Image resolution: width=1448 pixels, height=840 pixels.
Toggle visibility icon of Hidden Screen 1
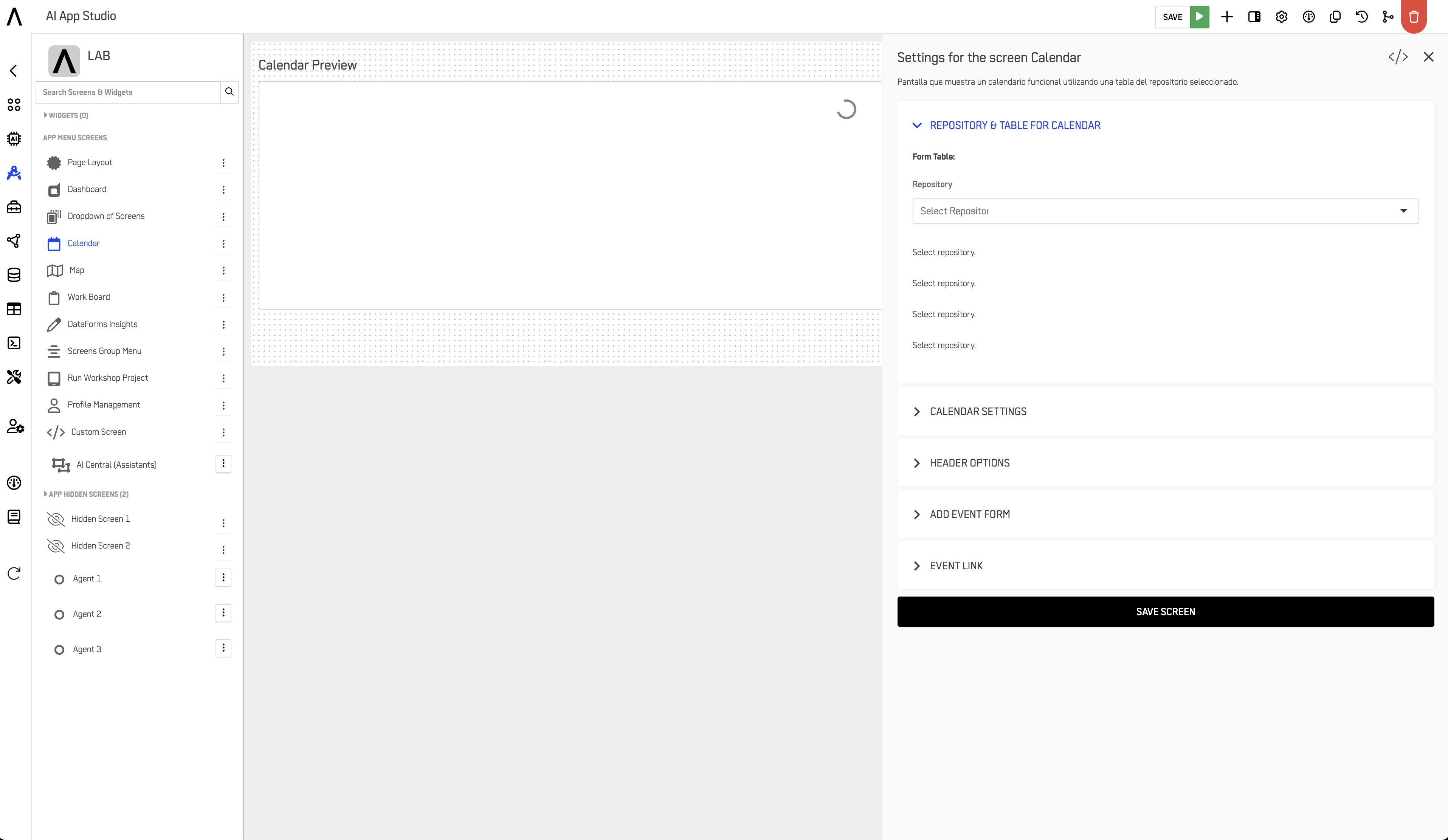coord(56,519)
